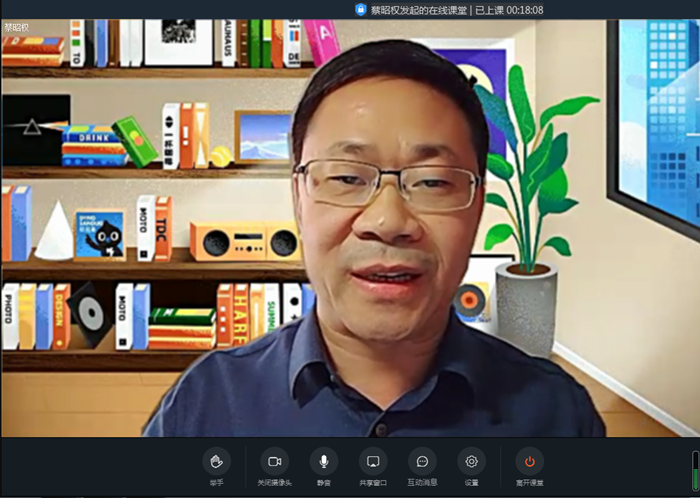Click the green audio level meter
The image size is (700, 498).
pyautogui.click(x=695, y=470)
